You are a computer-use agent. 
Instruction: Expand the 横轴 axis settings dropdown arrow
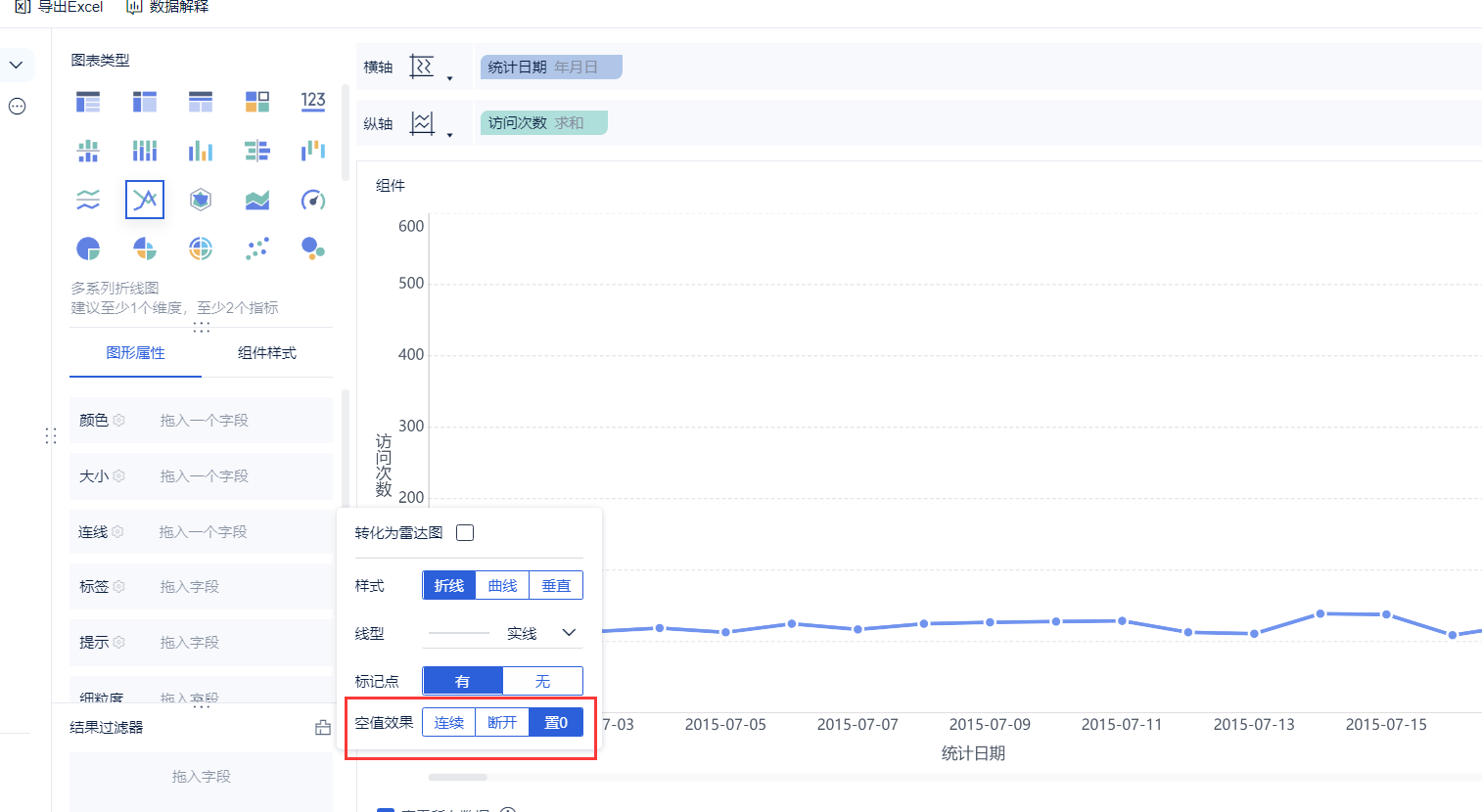click(x=449, y=78)
